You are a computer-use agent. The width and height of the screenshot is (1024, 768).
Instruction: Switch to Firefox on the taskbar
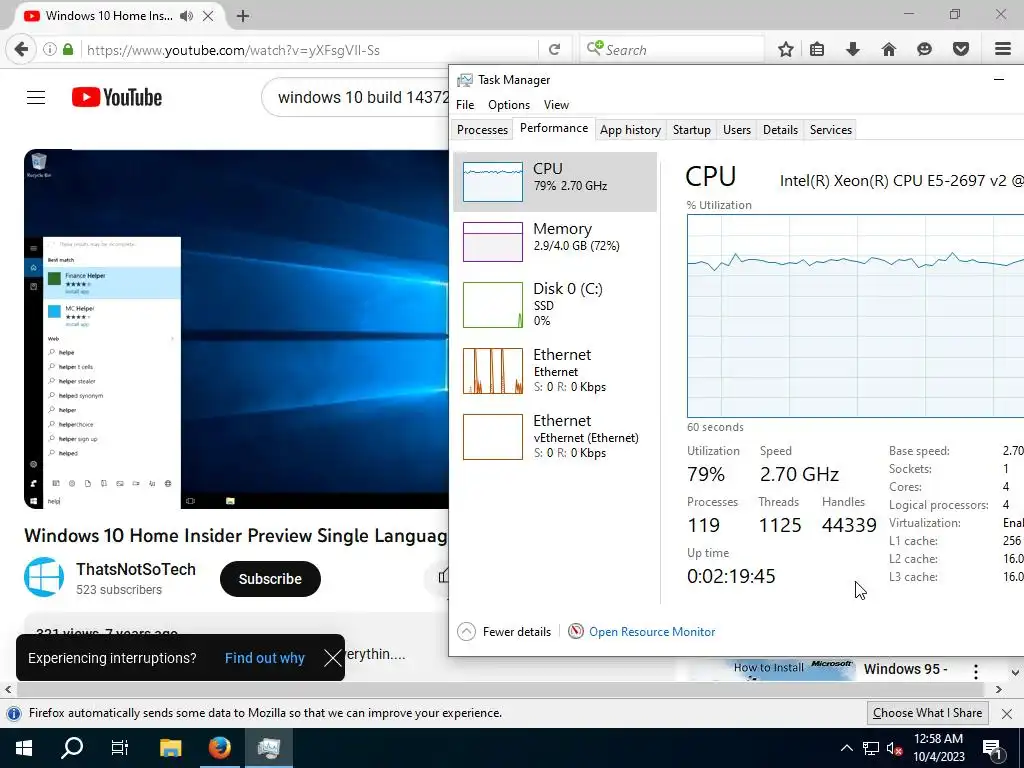pos(219,748)
